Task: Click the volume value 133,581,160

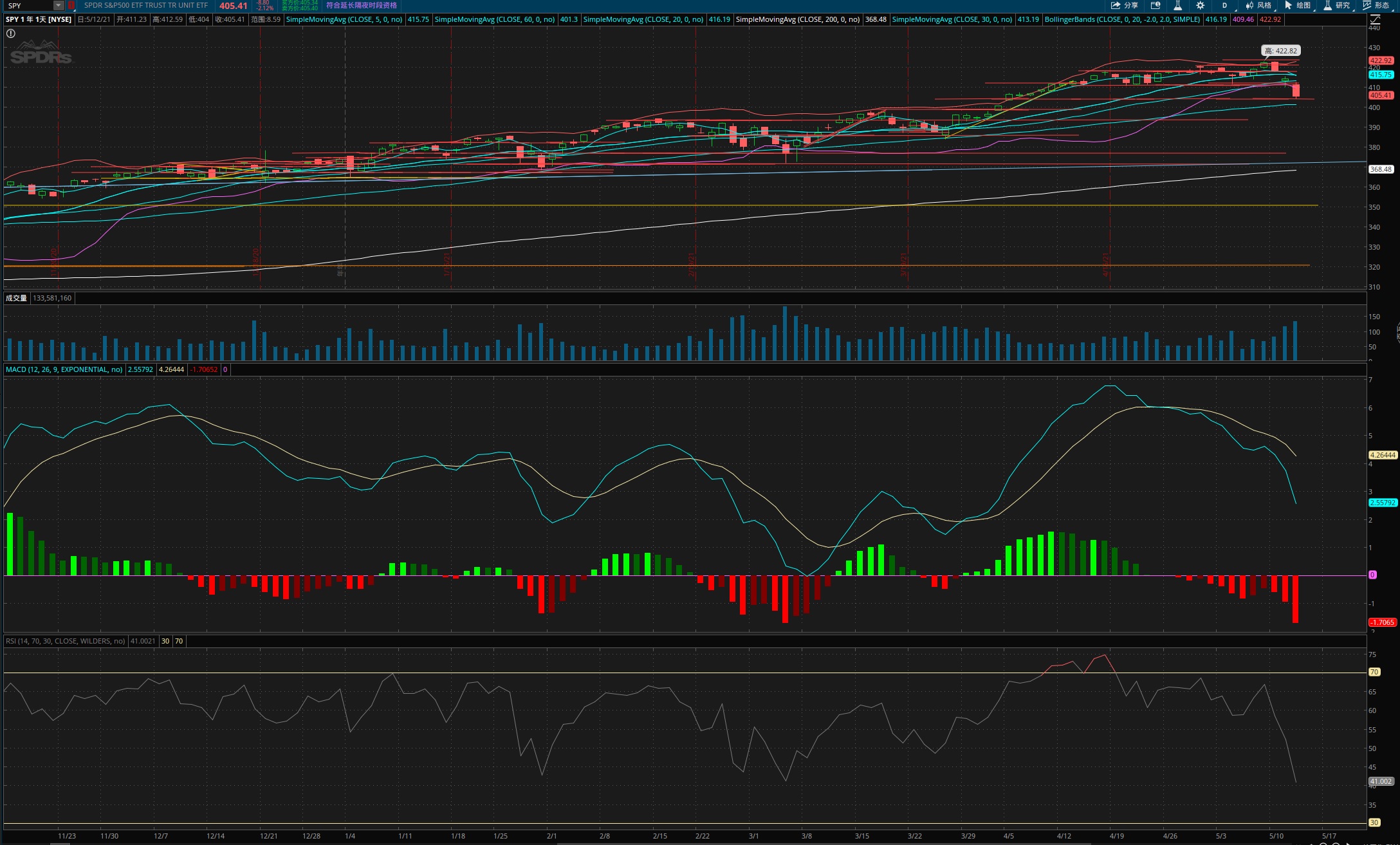Action: pyautogui.click(x=53, y=298)
